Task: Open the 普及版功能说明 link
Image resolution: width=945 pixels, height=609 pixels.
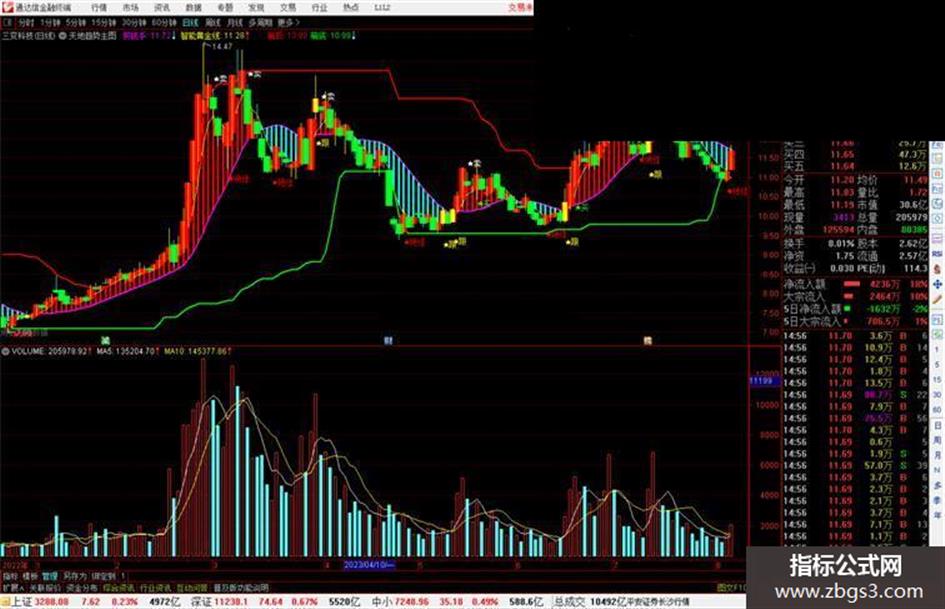Action: (x=240, y=588)
